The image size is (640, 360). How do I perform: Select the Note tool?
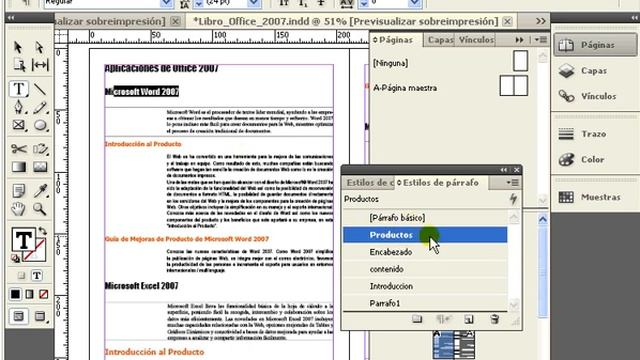click(19, 191)
